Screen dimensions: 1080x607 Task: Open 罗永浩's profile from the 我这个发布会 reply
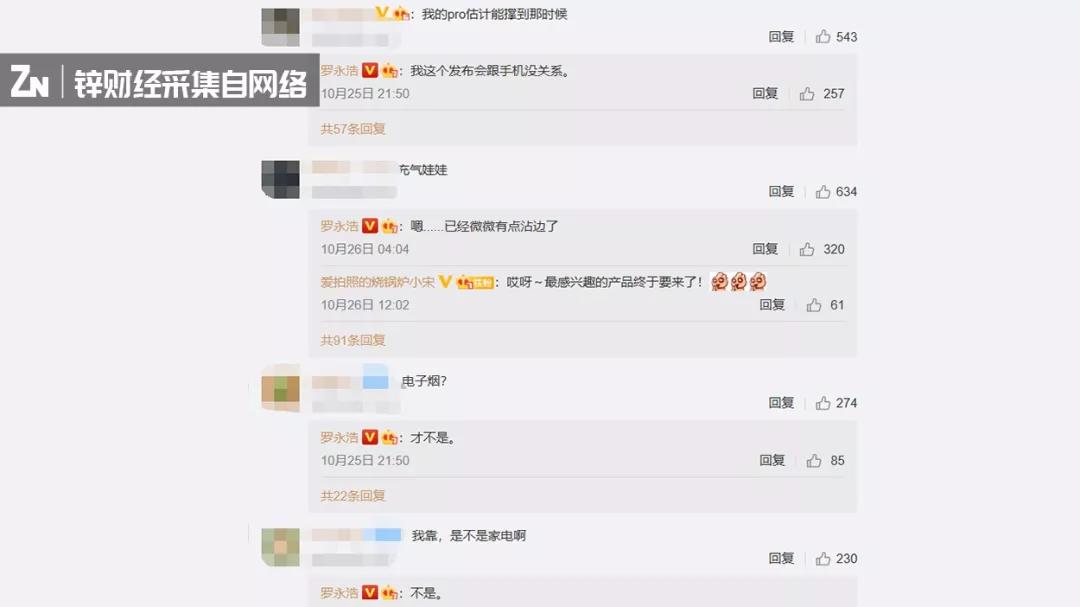[x=339, y=70]
